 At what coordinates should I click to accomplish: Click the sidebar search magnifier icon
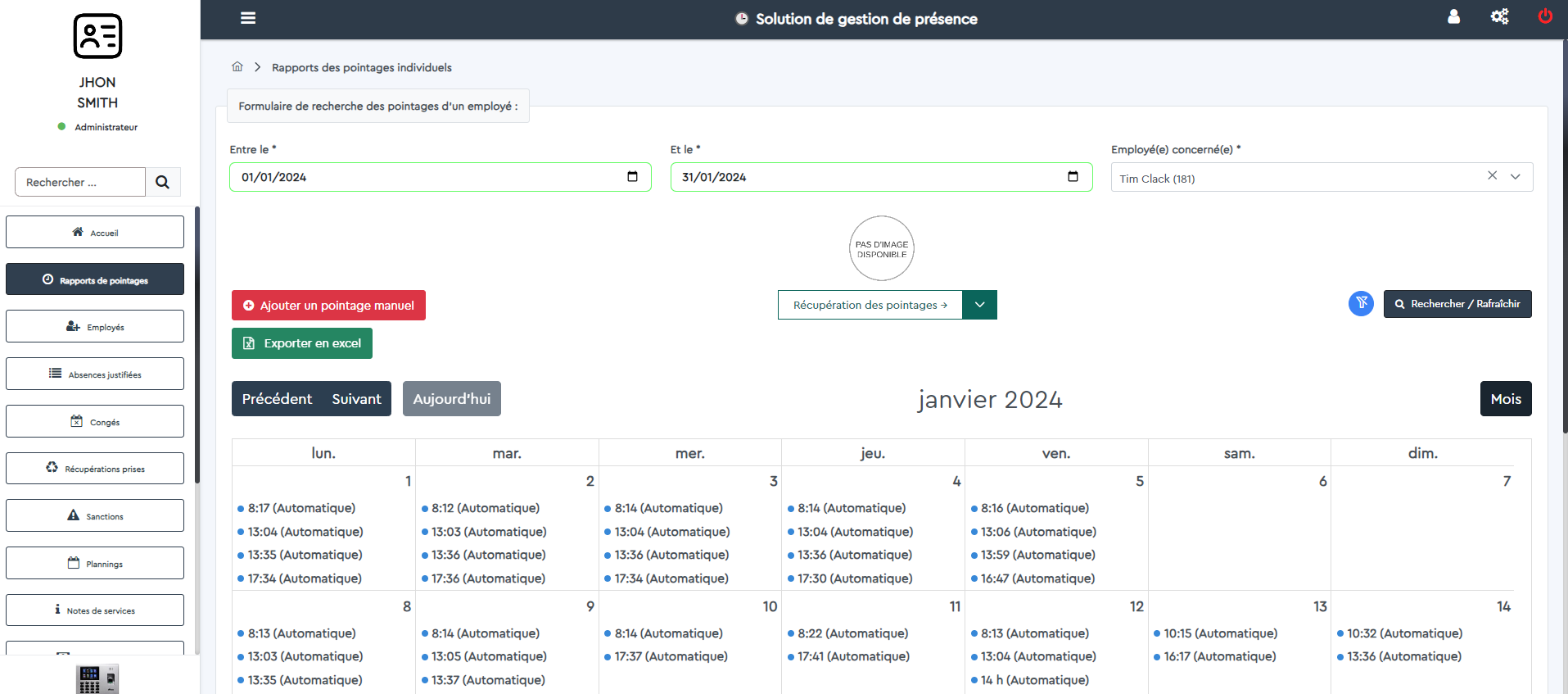(163, 182)
